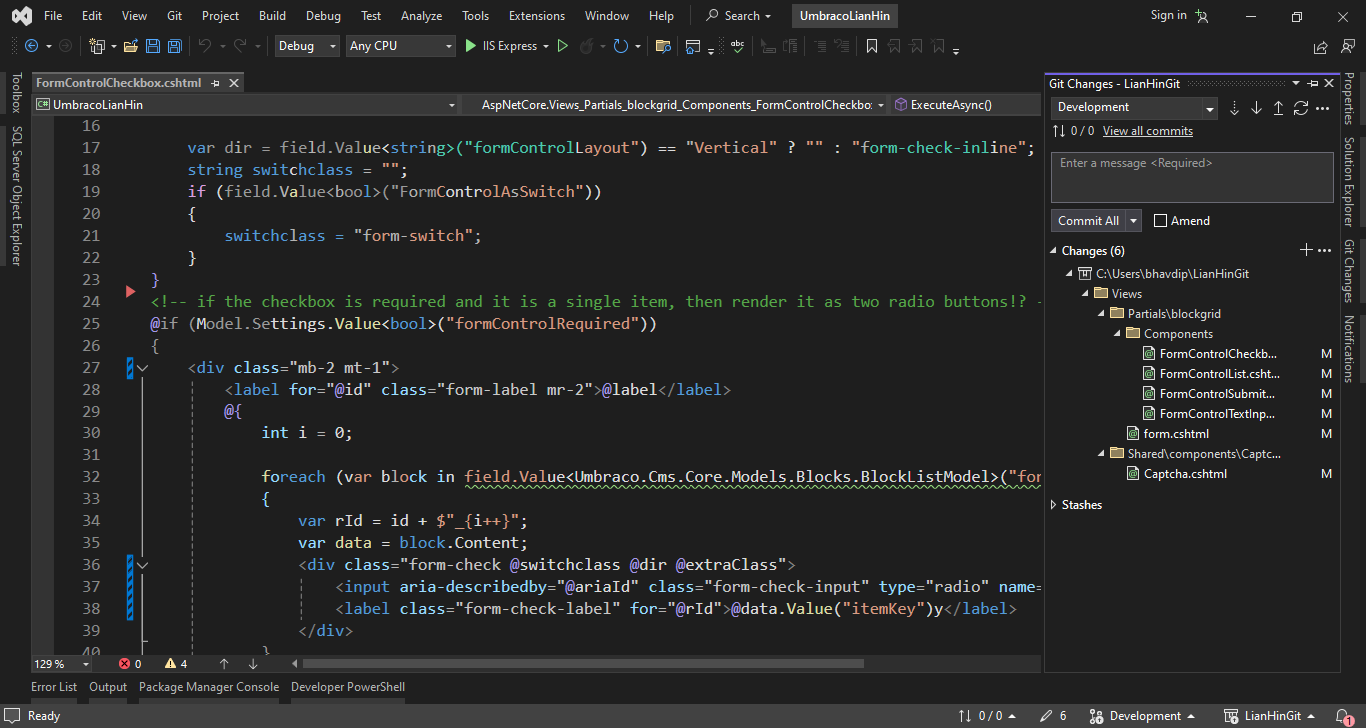The image size is (1366, 728).
Task: Click Fetch dotted down arrow in Git Changes
Action: [x=1235, y=108]
